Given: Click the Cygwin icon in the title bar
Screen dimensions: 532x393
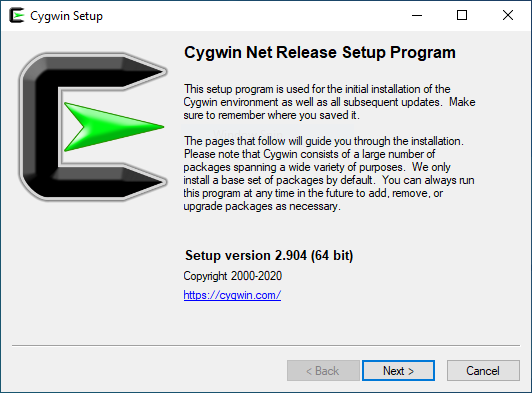Looking at the screenshot, I should coord(17,16).
